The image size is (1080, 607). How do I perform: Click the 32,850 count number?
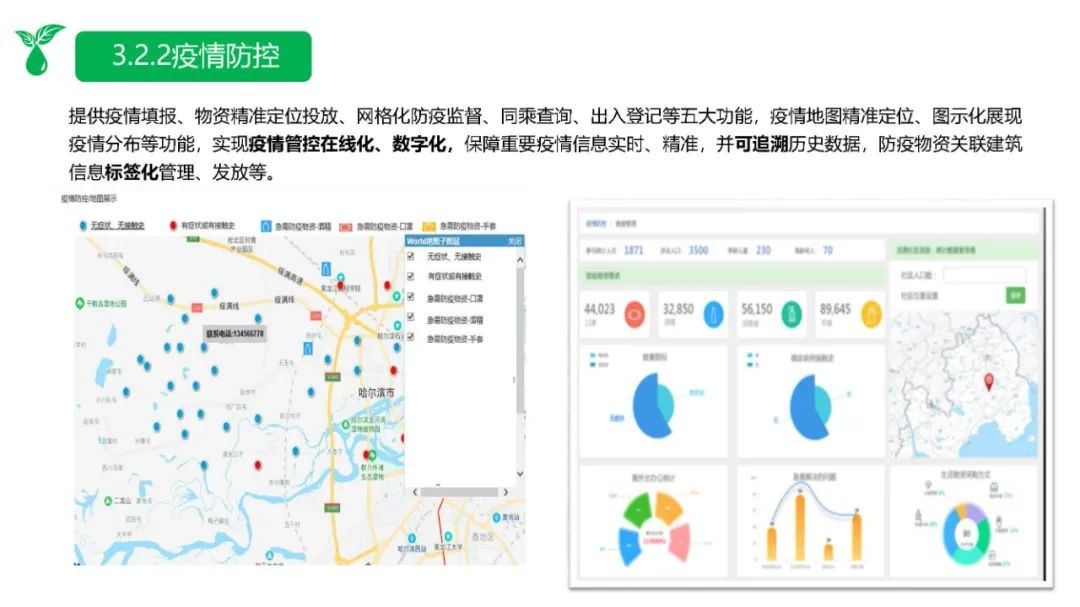678,309
